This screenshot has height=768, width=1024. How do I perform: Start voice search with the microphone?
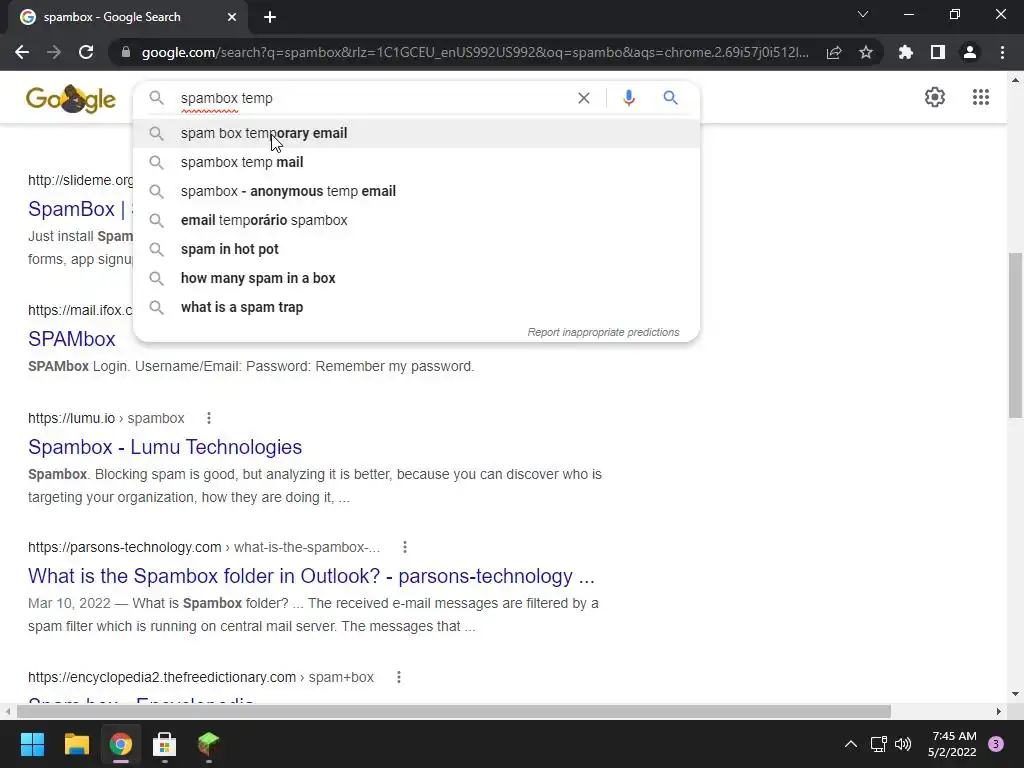click(628, 98)
